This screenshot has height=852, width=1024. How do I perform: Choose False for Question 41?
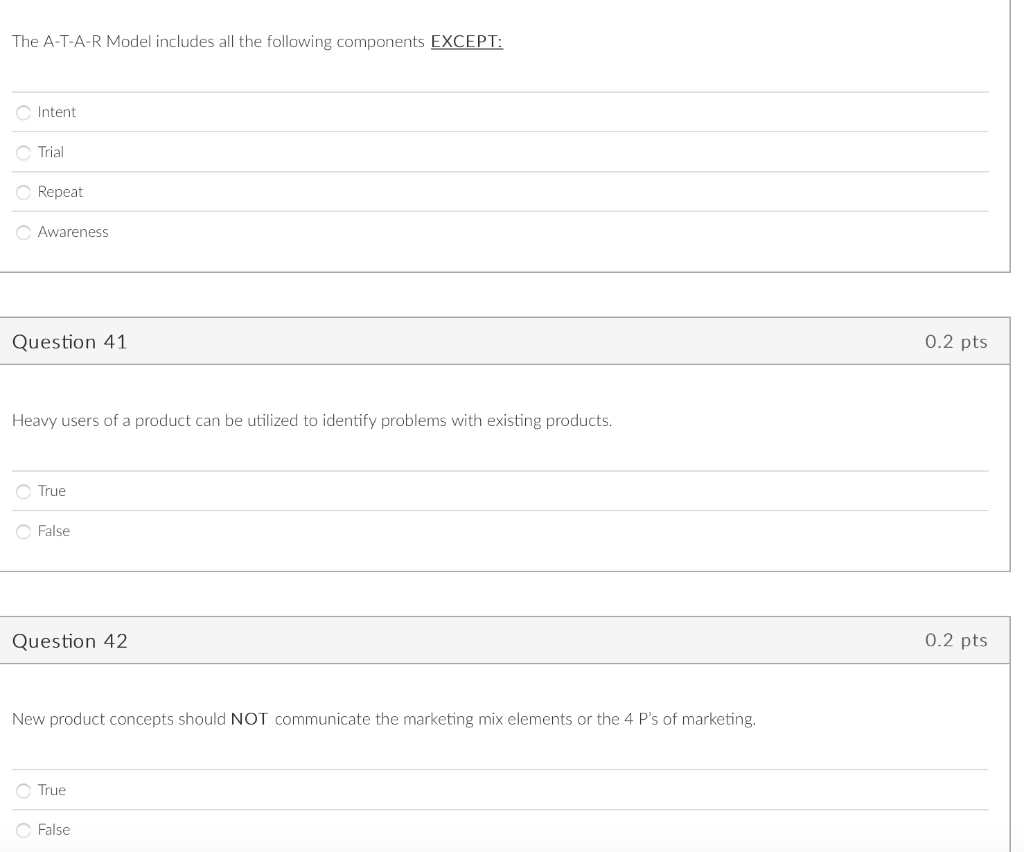click(22, 531)
